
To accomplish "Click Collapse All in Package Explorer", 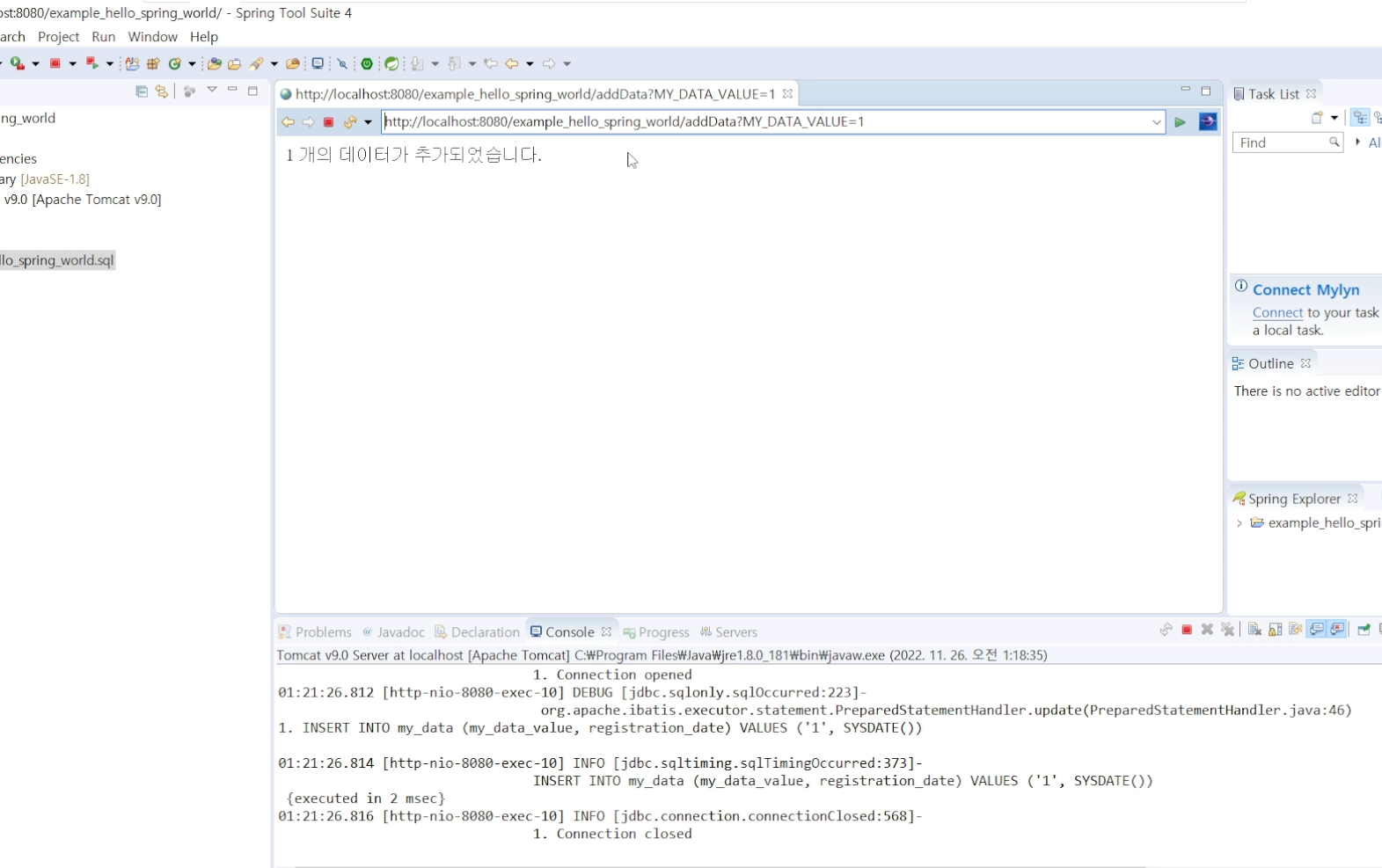I will click(142, 91).
